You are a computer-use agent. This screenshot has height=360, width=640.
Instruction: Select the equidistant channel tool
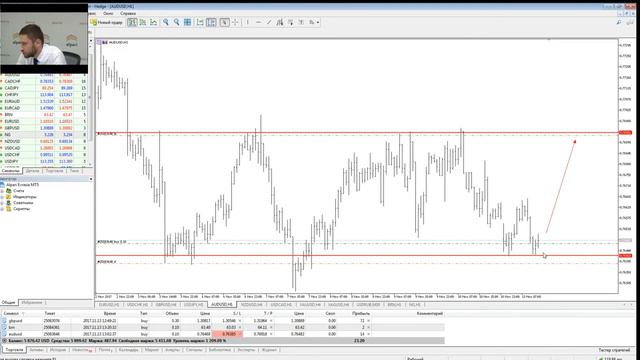tap(280, 22)
